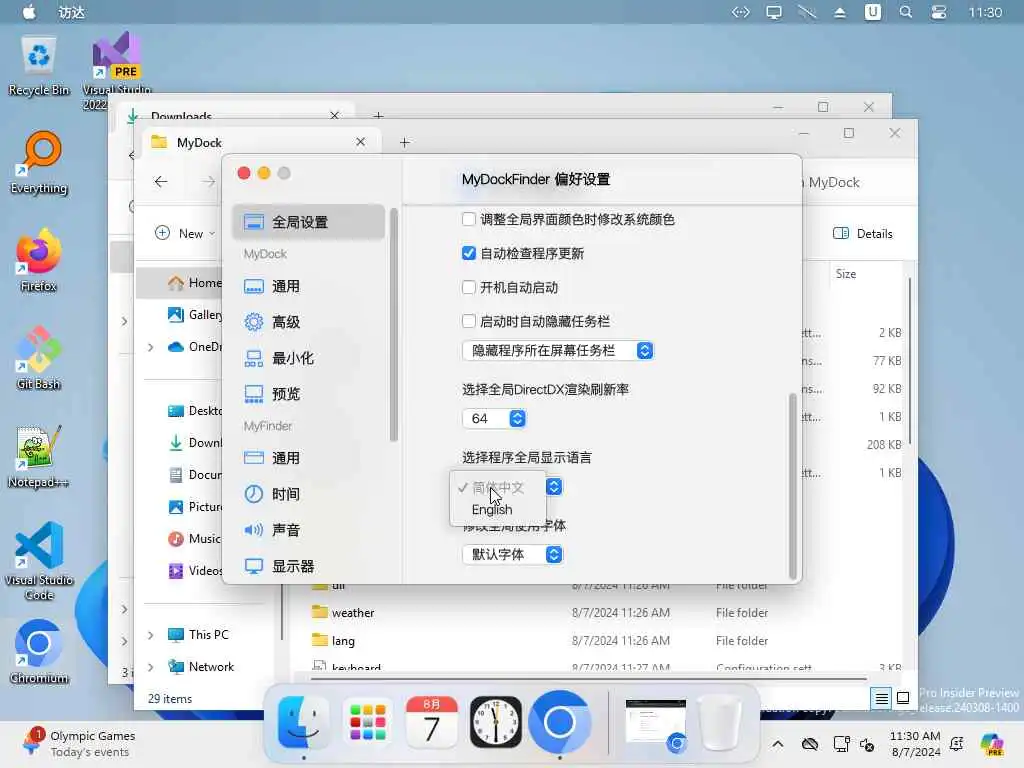The width and height of the screenshot is (1024, 768).
Task: Open the Apple logo menu
Action: 29,12
